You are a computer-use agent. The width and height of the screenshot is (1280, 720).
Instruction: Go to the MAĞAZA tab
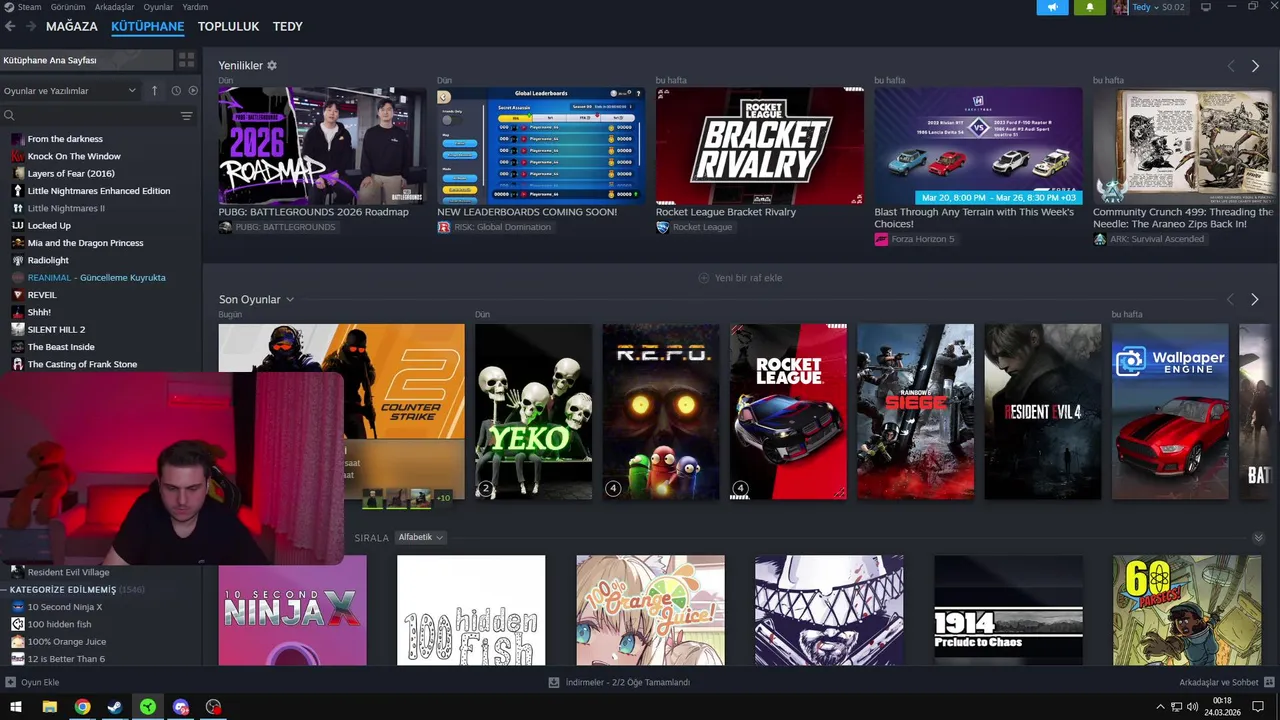point(72,26)
